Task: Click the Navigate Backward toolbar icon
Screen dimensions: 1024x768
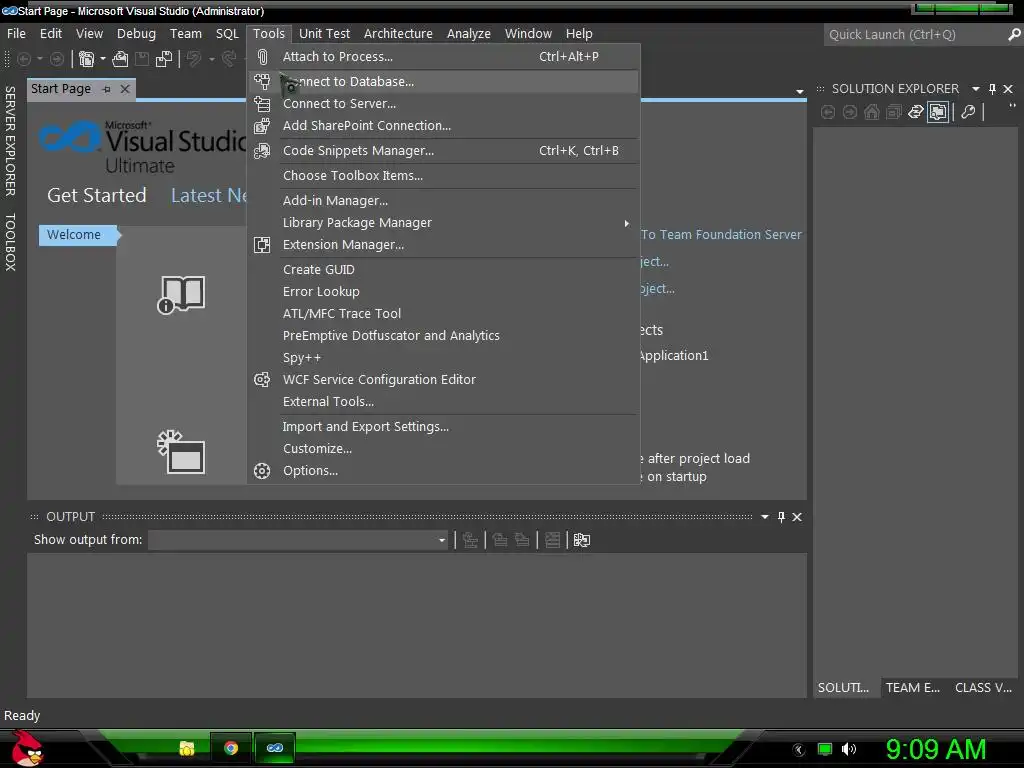Action: (24, 59)
